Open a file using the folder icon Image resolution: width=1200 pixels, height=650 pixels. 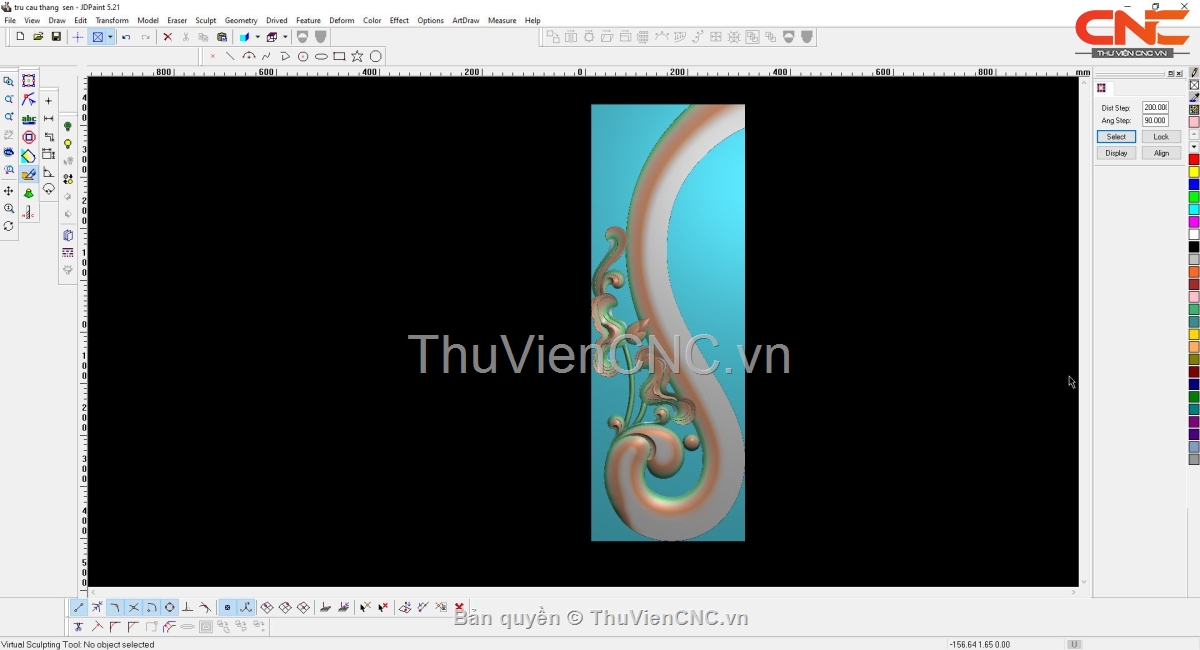click(x=38, y=37)
